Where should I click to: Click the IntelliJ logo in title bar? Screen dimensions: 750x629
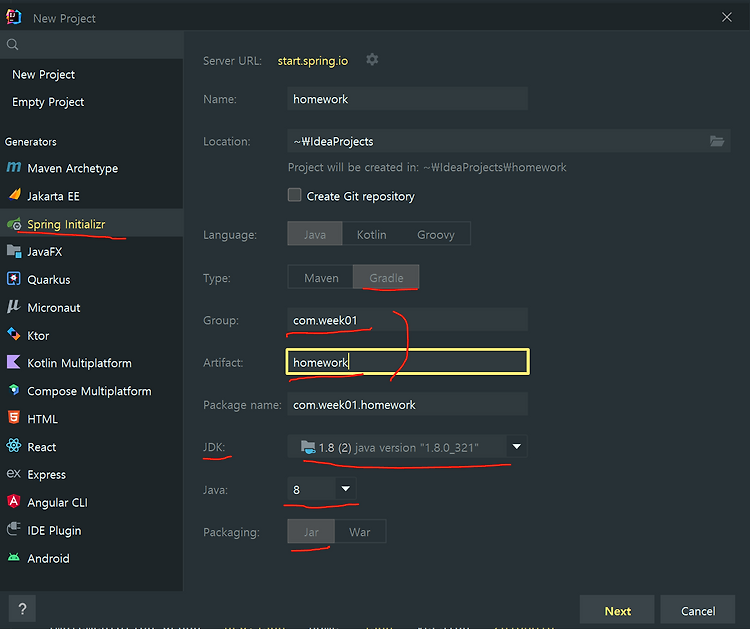(14, 17)
